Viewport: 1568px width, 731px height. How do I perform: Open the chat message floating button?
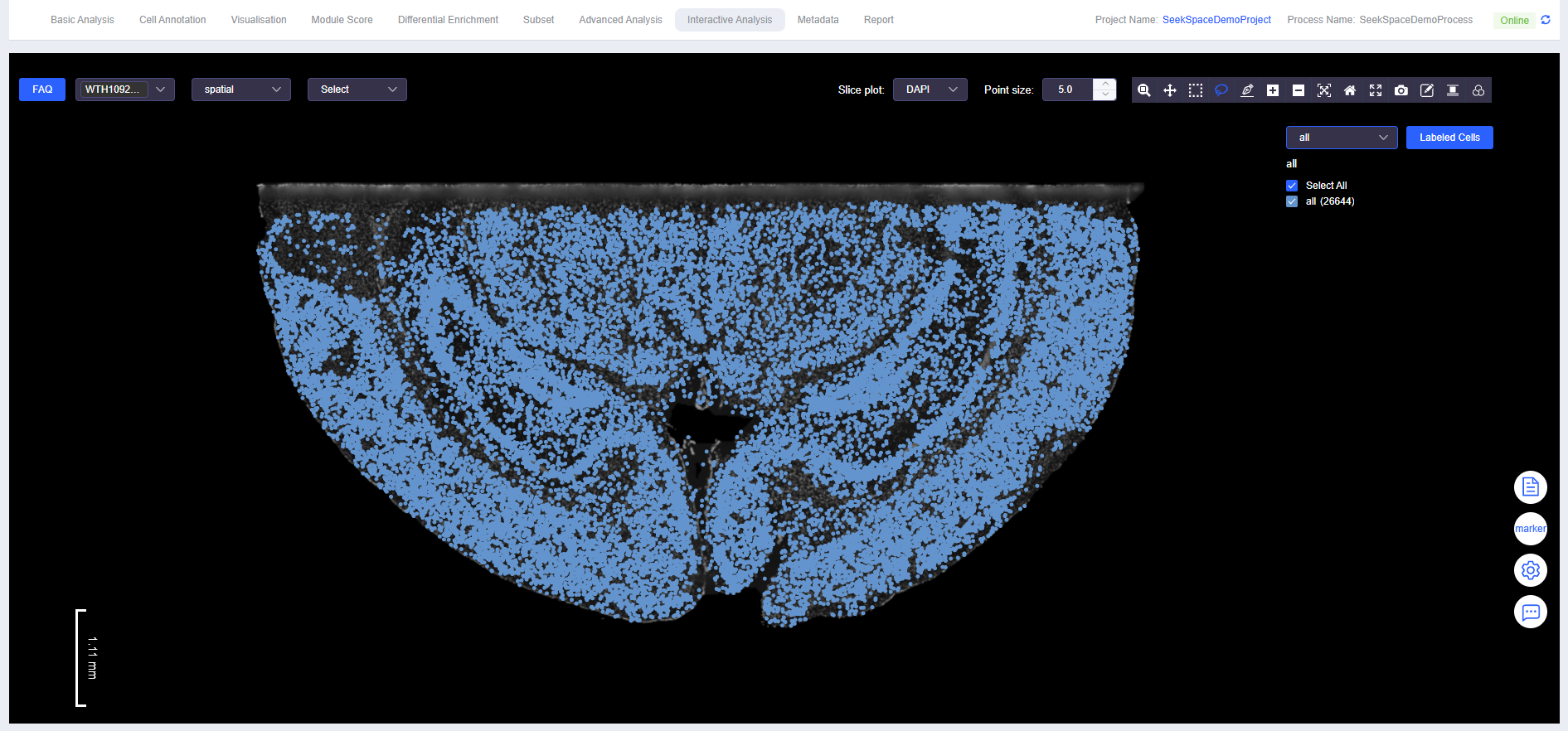[1530, 612]
